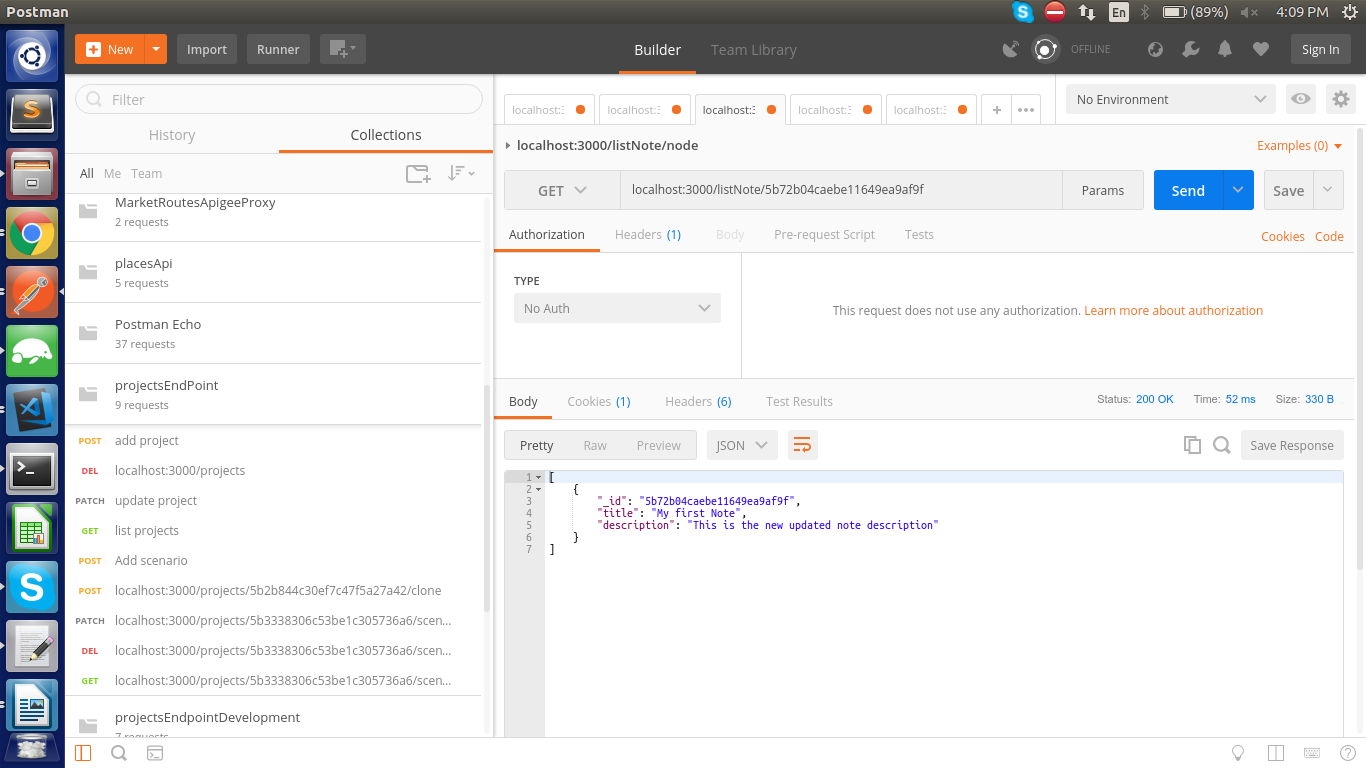Image resolution: width=1366 pixels, height=768 pixels.
Task: Toggle line wrap icon in response
Action: [x=802, y=445]
